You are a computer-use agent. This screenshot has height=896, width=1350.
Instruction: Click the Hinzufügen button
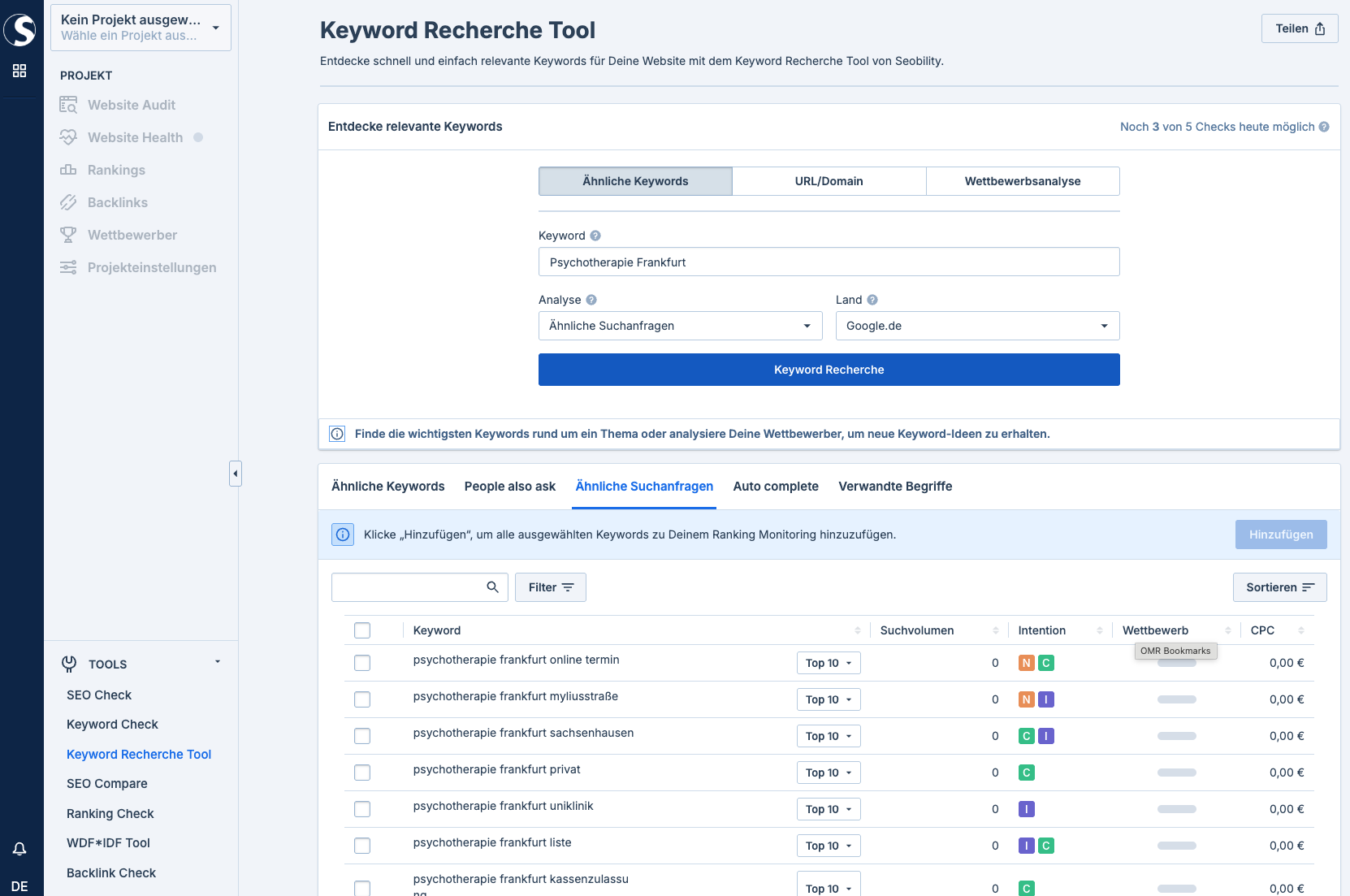click(1281, 535)
